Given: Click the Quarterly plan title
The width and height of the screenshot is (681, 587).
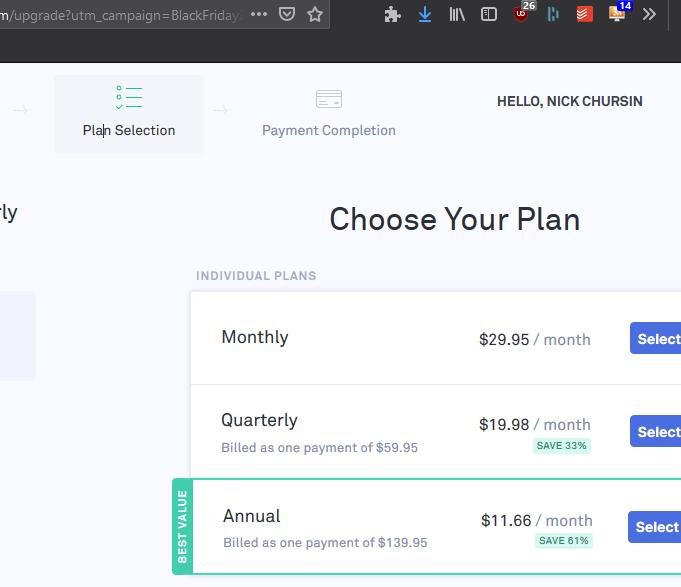Looking at the screenshot, I should point(259,420).
